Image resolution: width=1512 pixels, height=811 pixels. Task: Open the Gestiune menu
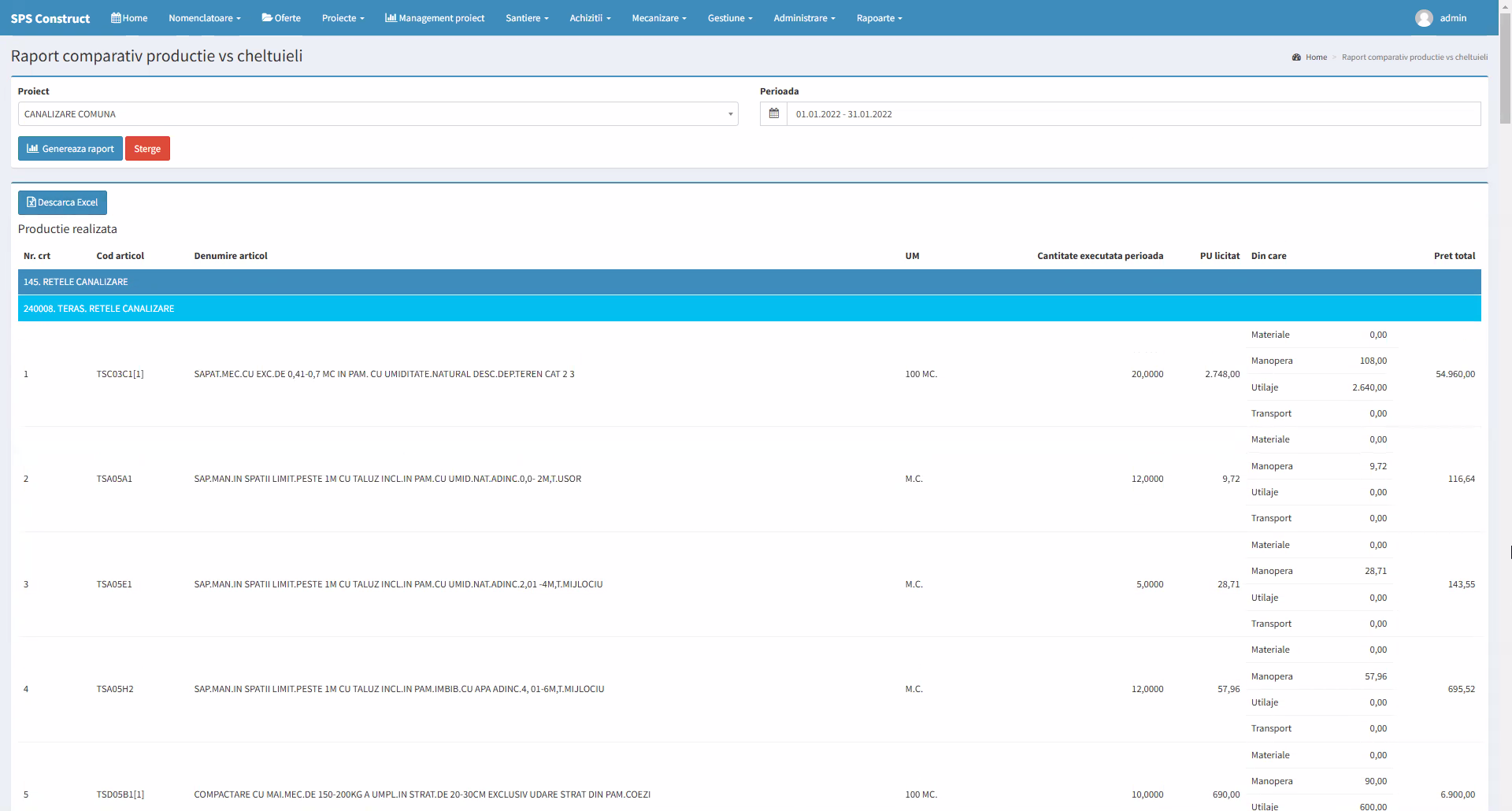pos(729,18)
